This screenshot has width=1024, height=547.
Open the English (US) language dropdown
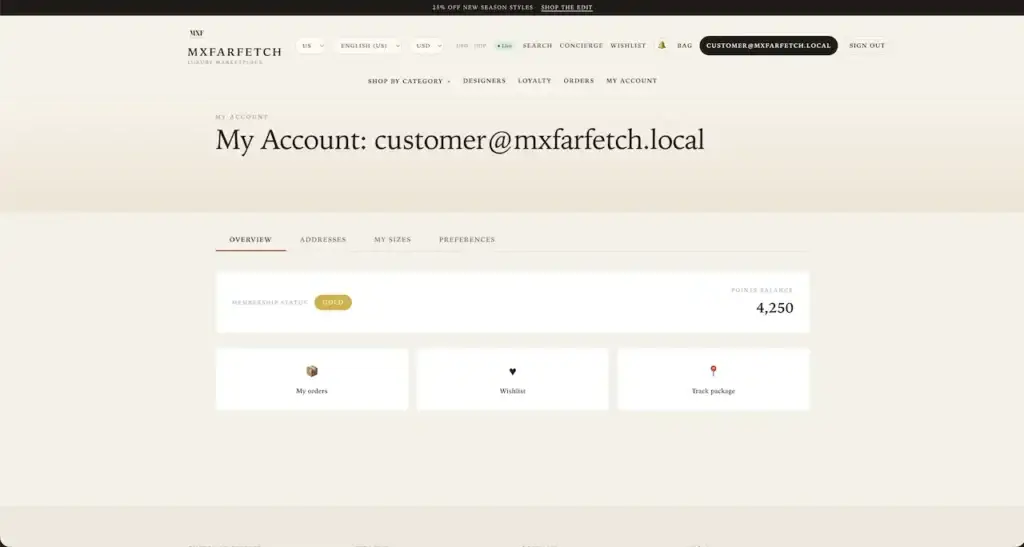click(x=368, y=46)
